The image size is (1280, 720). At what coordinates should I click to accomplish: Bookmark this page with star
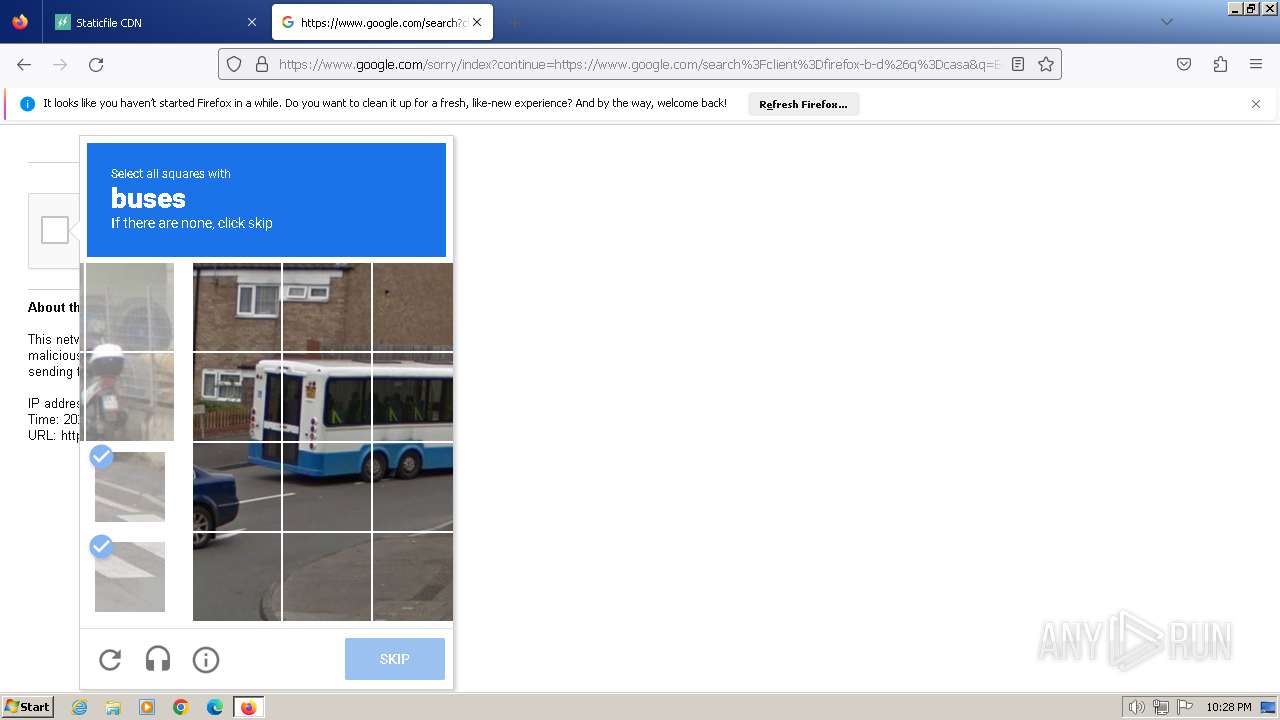(x=1046, y=64)
